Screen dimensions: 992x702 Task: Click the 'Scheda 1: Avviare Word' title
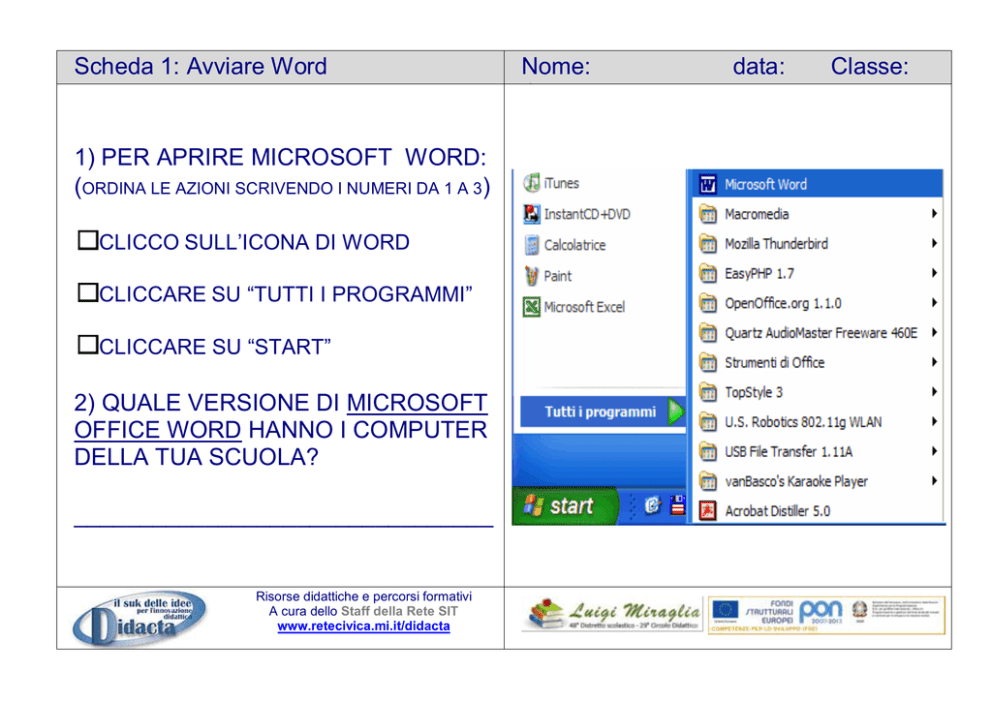click(201, 66)
